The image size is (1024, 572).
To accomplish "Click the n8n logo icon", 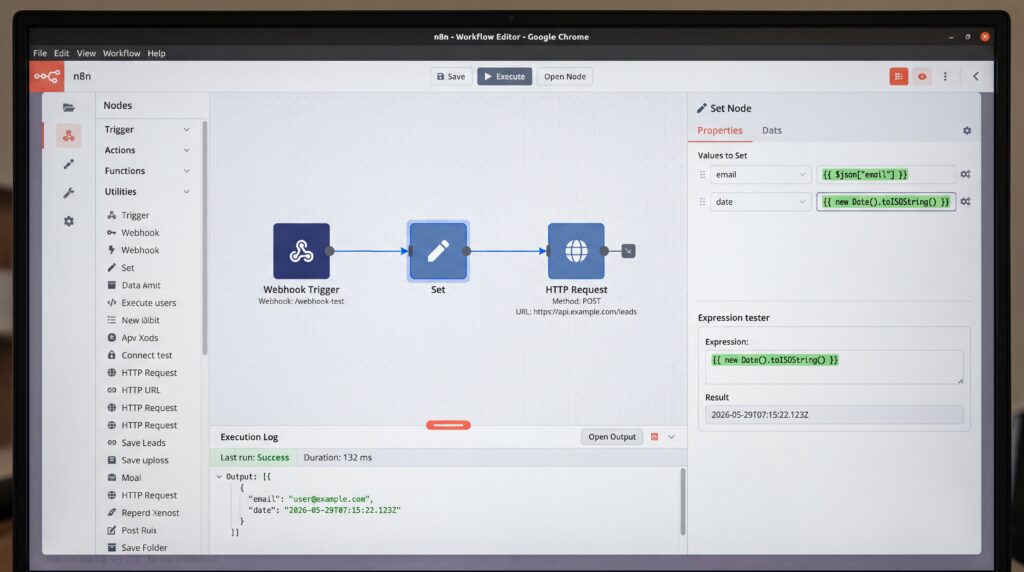I will (47, 76).
